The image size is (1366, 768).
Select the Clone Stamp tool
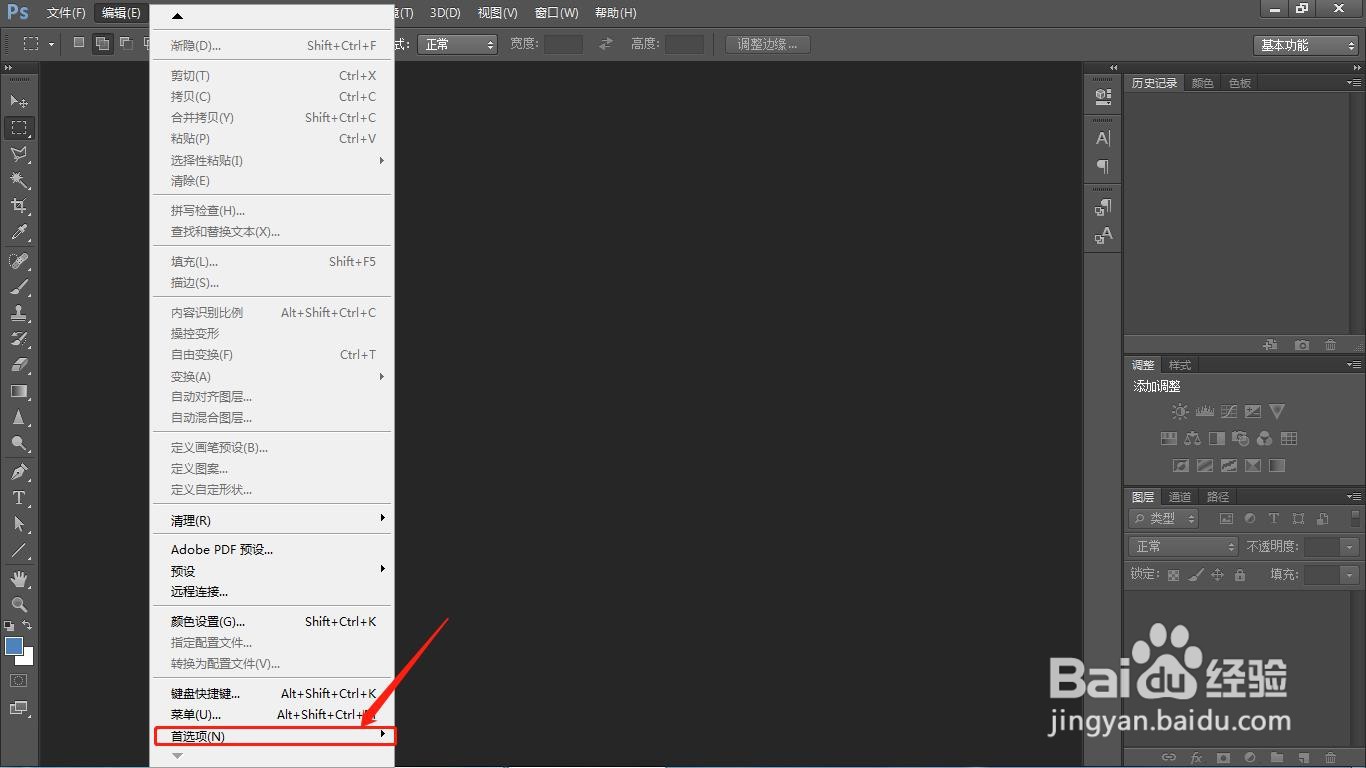(19, 313)
